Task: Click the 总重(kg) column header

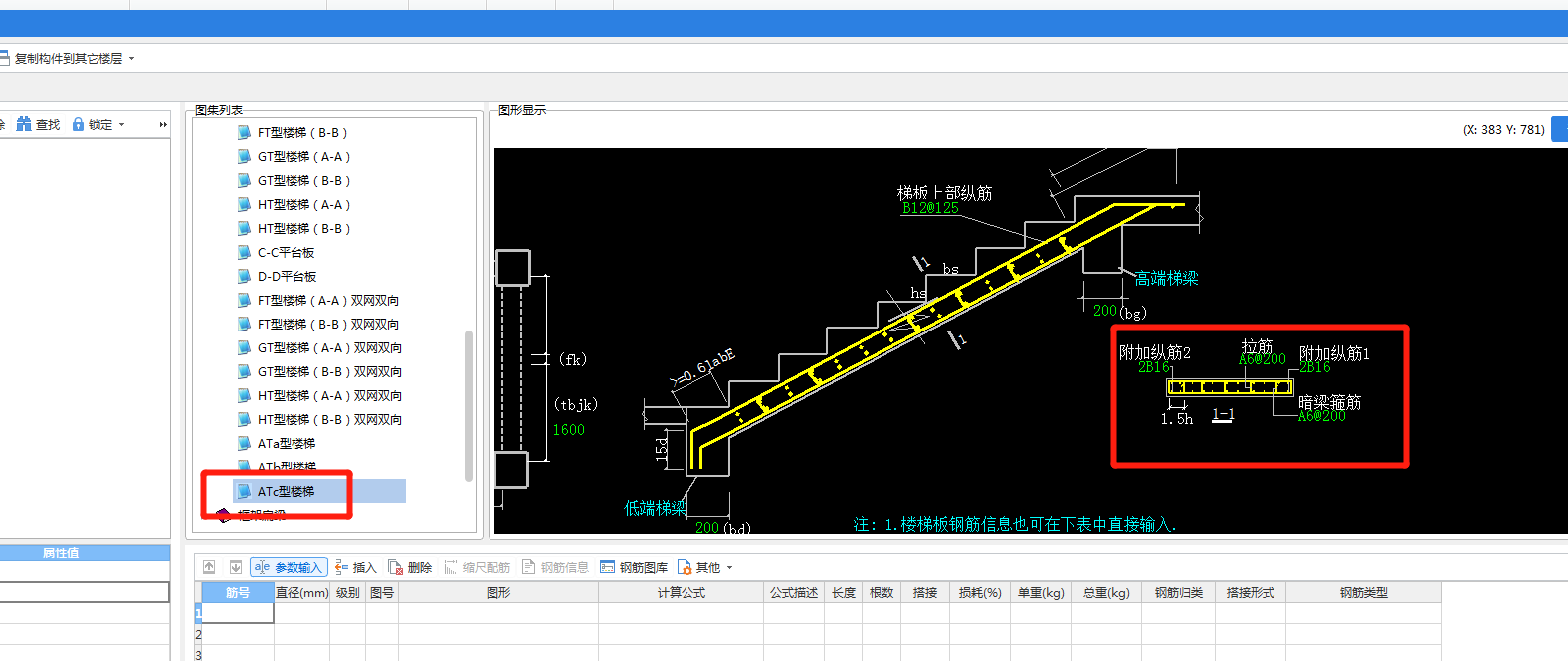Action: click(x=1106, y=592)
